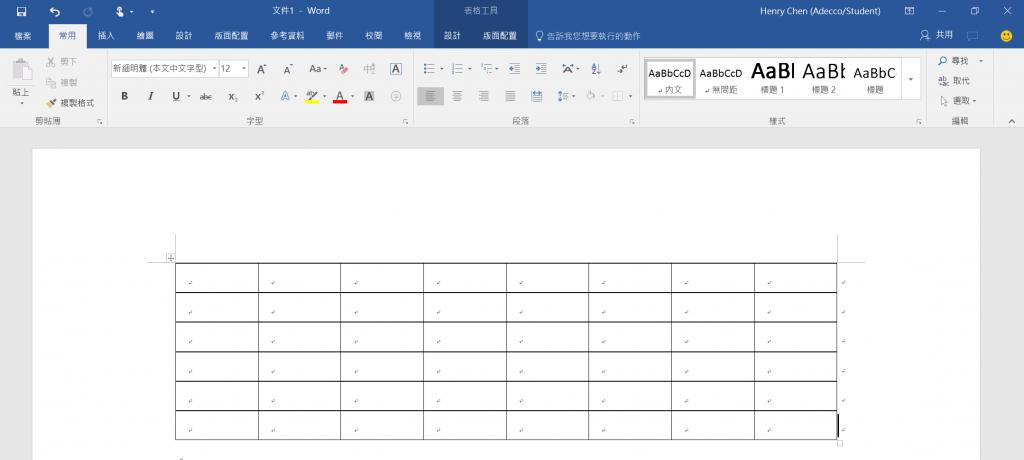1024x460 pixels.
Task: Collapse the ribbon with the arrow
Action: tap(1012, 122)
